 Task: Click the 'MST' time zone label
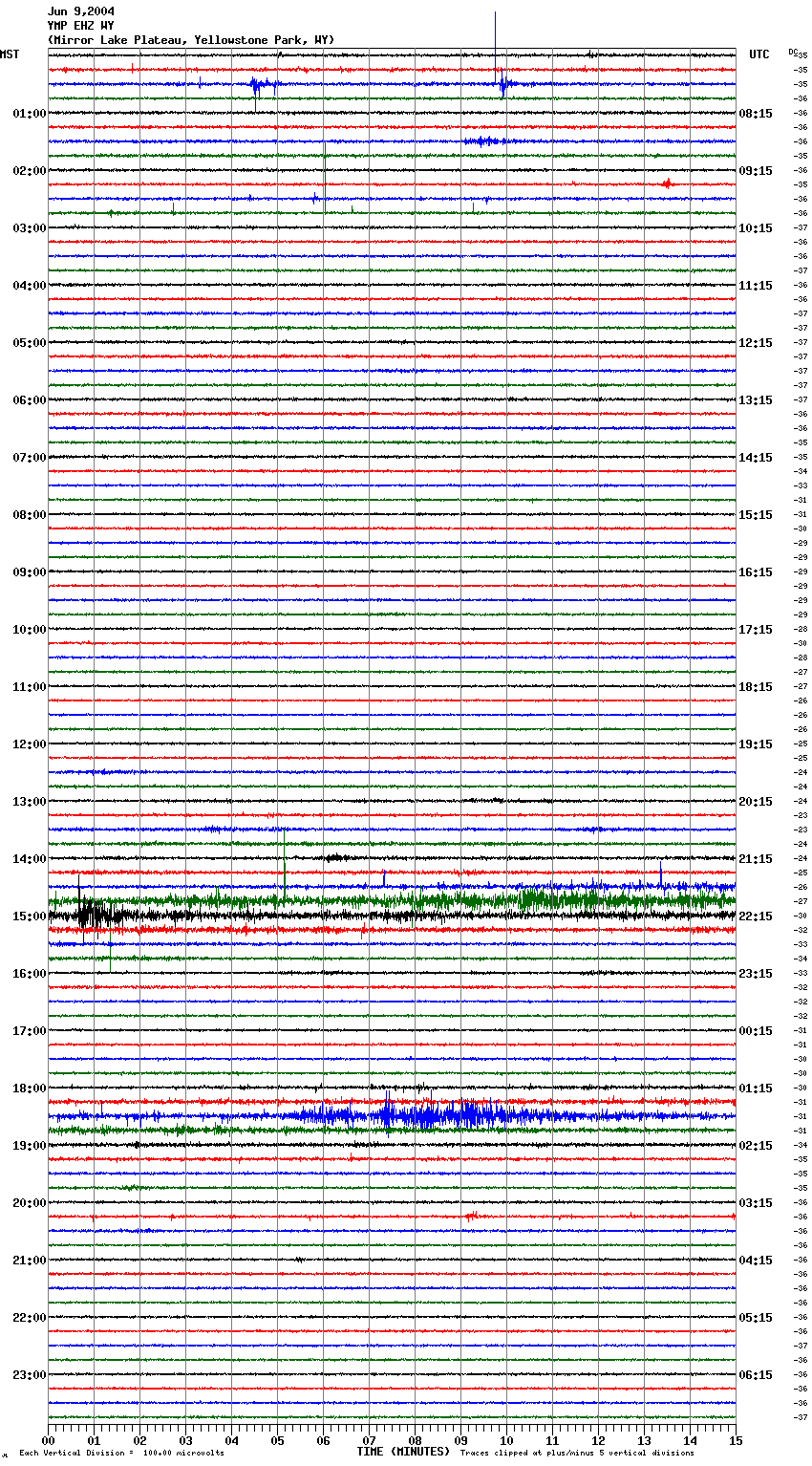pos(10,54)
